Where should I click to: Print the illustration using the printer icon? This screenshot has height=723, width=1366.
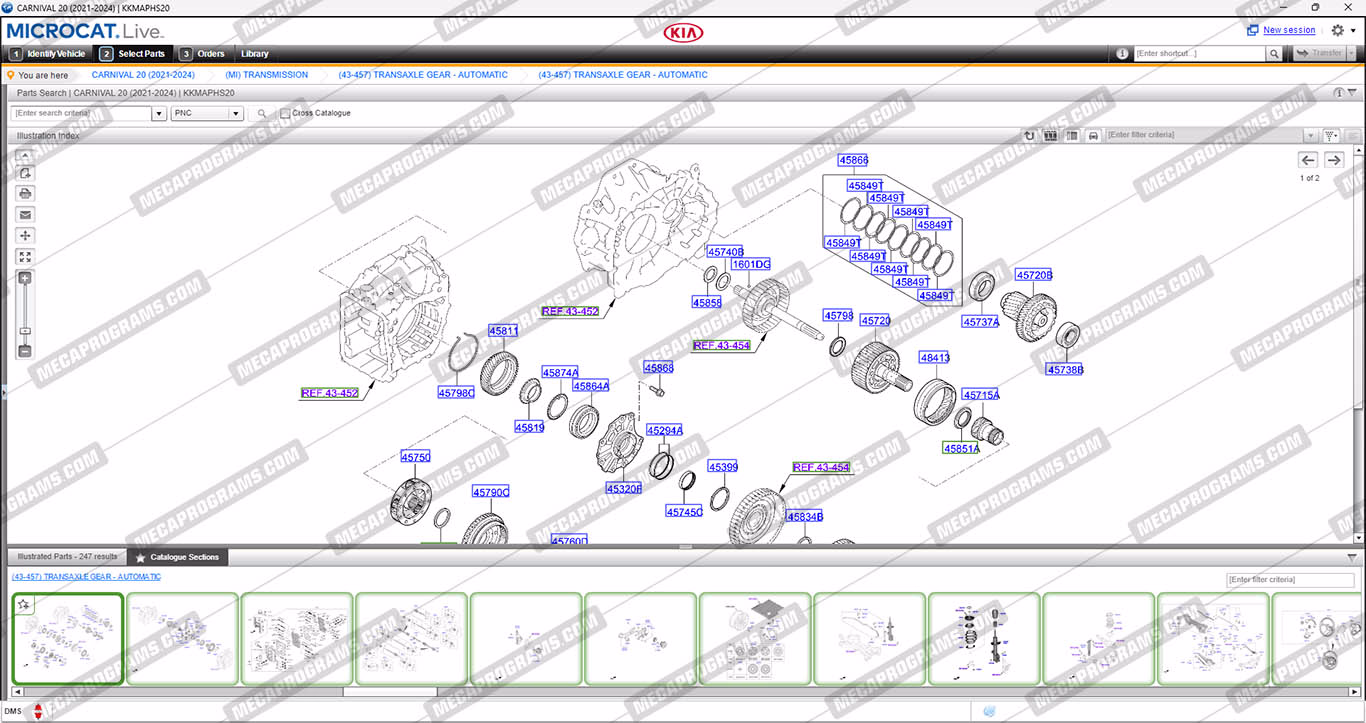tap(25, 193)
